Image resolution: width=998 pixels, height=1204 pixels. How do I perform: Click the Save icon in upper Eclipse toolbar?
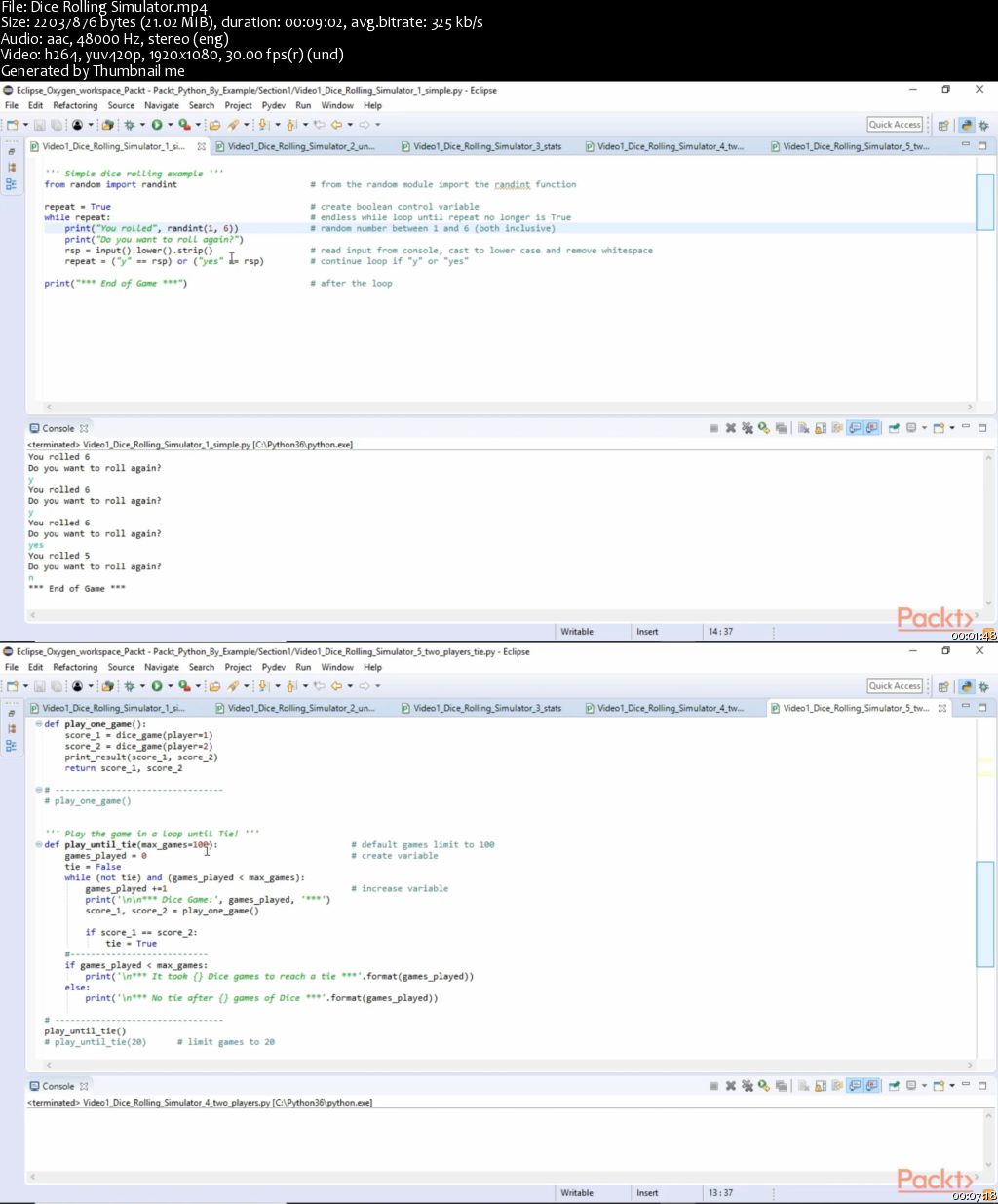click(40, 125)
